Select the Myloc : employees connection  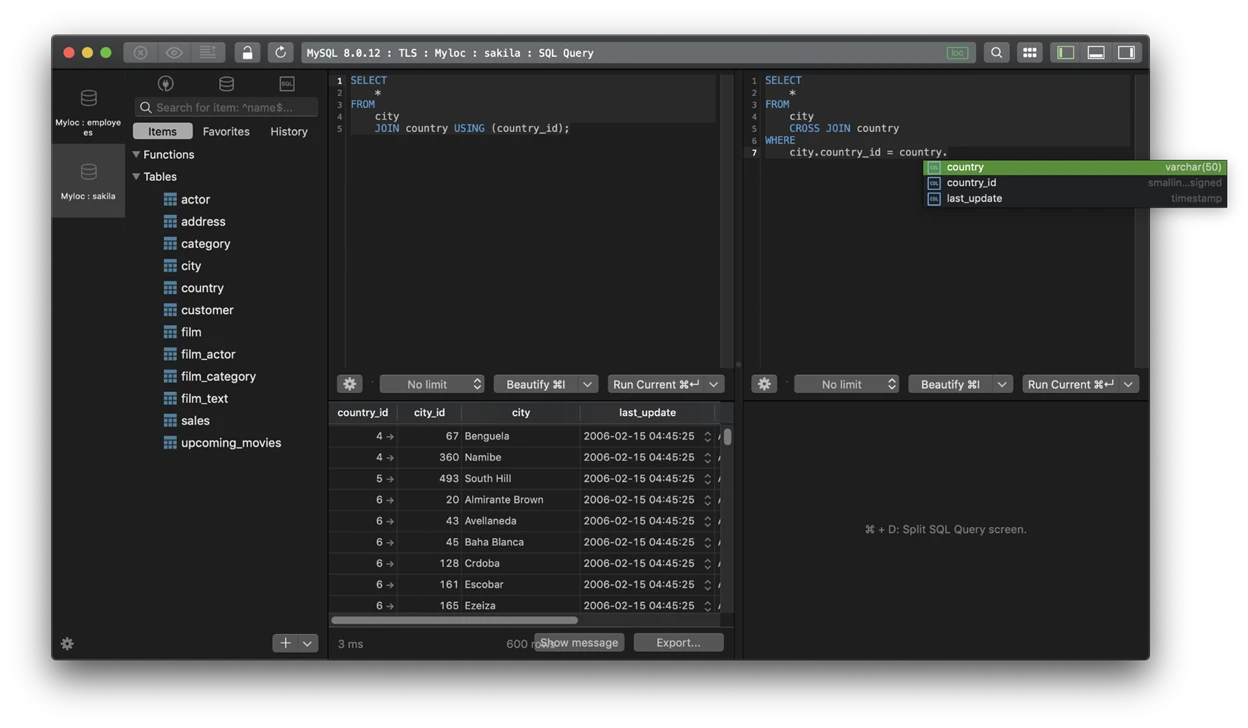click(x=88, y=110)
